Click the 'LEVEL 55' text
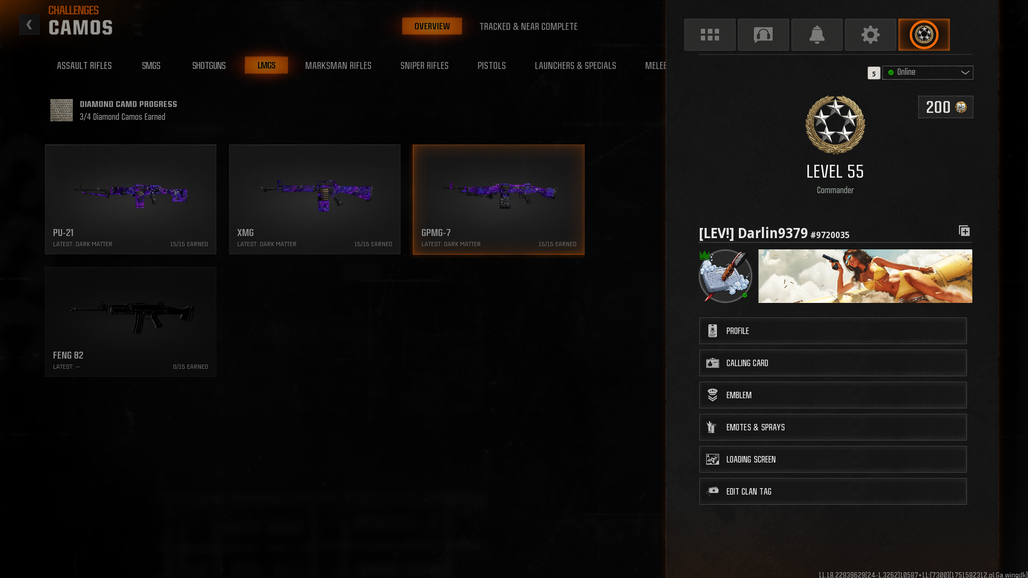Viewport: 1028px width, 578px height. point(835,172)
